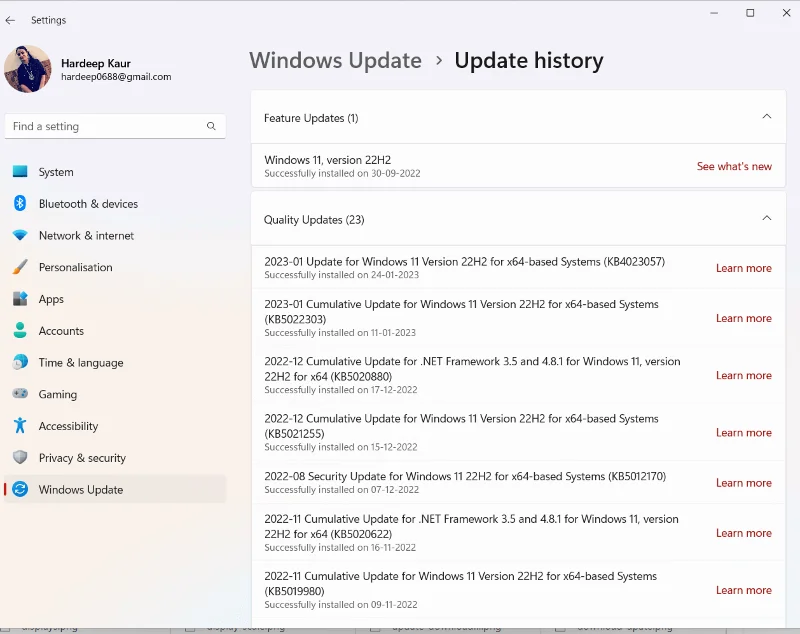800x634 pixels.
Task: Go to Gaming settings
Action: tap(115, 394)
